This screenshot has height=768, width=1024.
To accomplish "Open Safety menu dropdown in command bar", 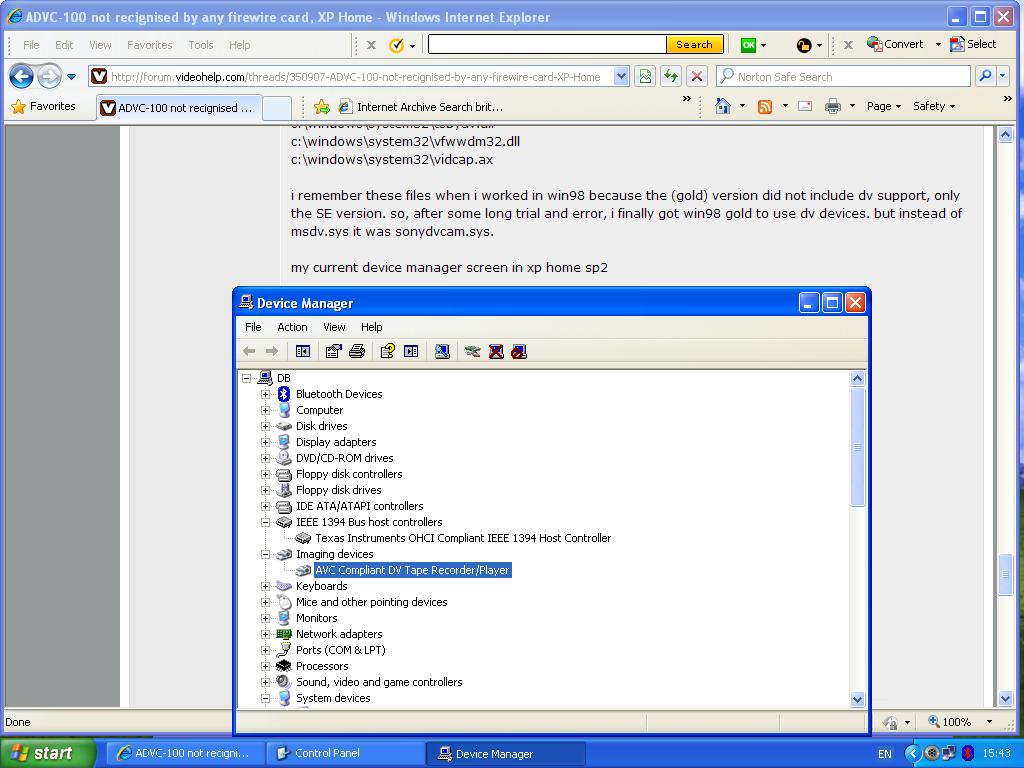I will (x=934, y=106).
